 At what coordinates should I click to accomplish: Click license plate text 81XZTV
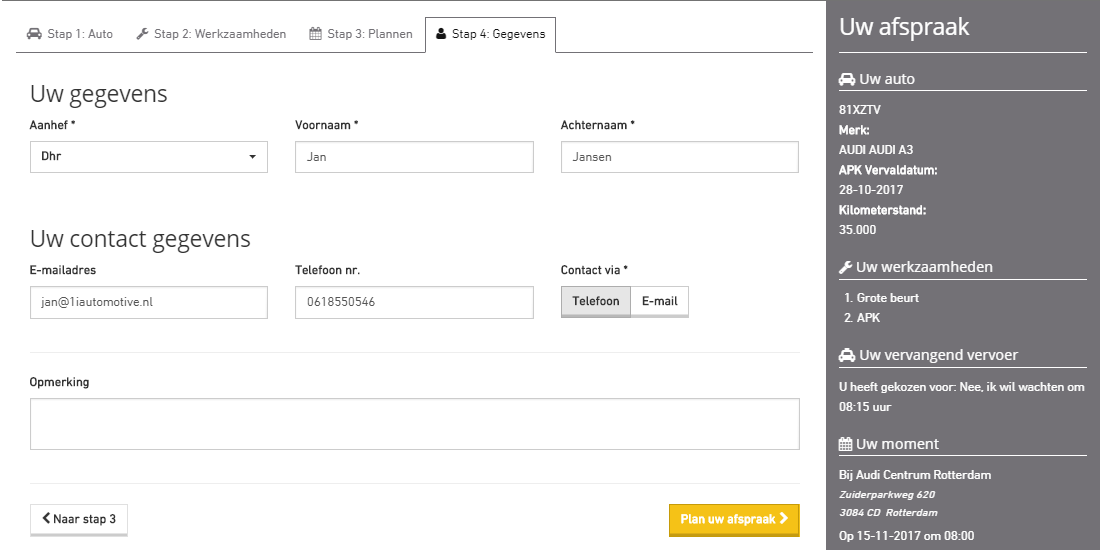860,110
